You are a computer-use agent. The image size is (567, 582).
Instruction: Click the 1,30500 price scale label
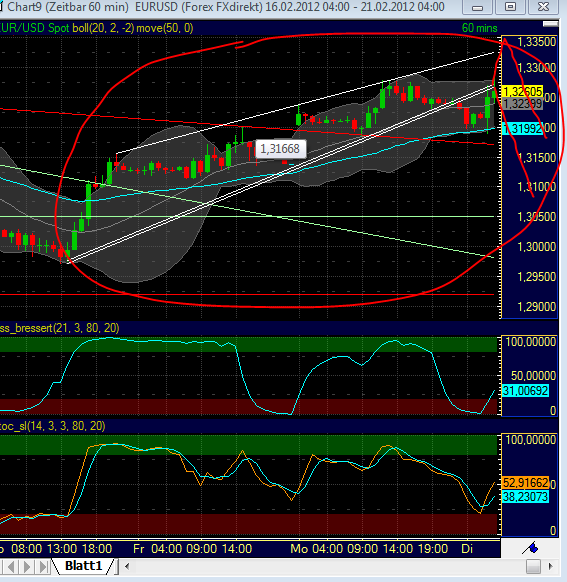[537, 216]
